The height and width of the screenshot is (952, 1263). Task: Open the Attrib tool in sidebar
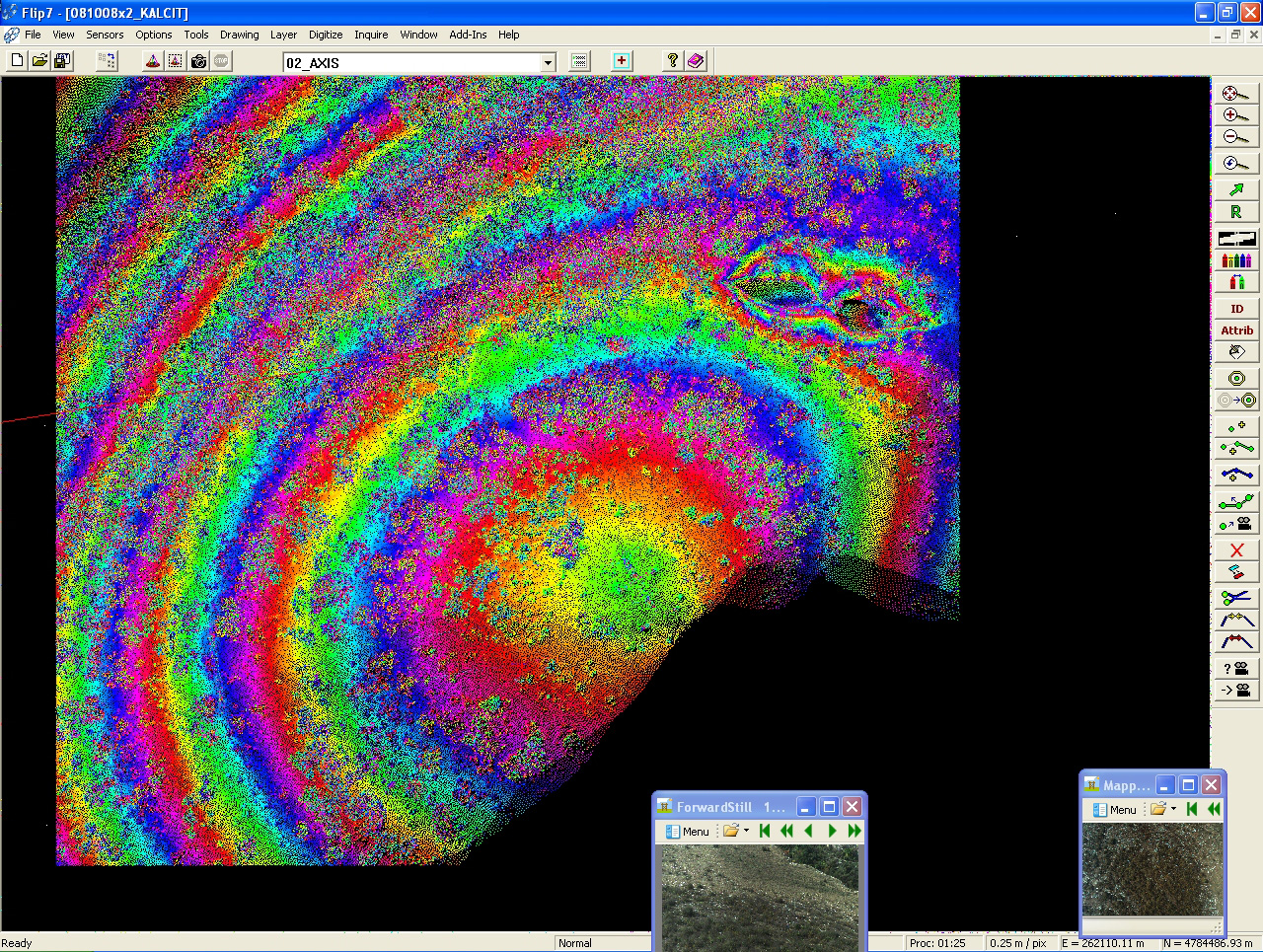click(1236, 330)
